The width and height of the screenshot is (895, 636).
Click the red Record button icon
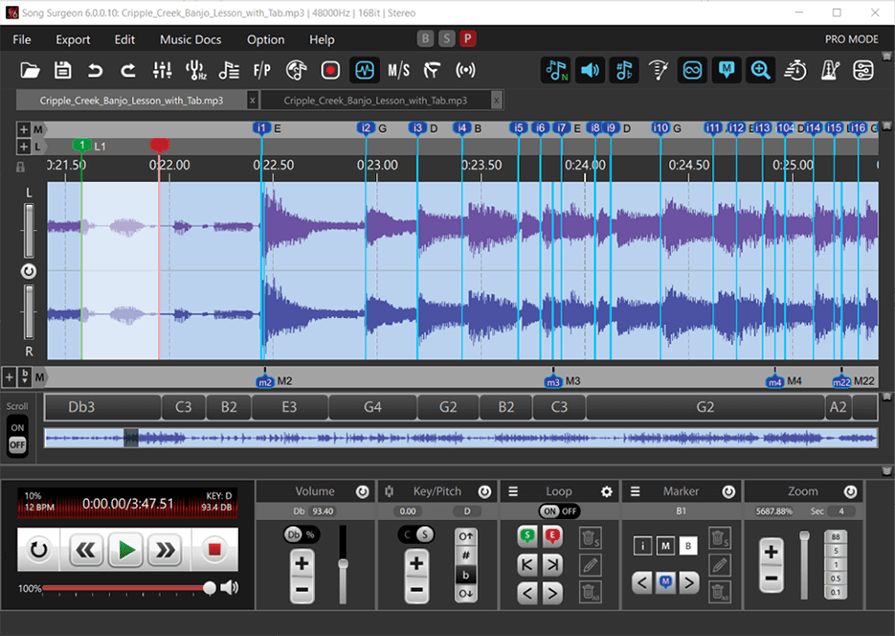tap(330, 70)
